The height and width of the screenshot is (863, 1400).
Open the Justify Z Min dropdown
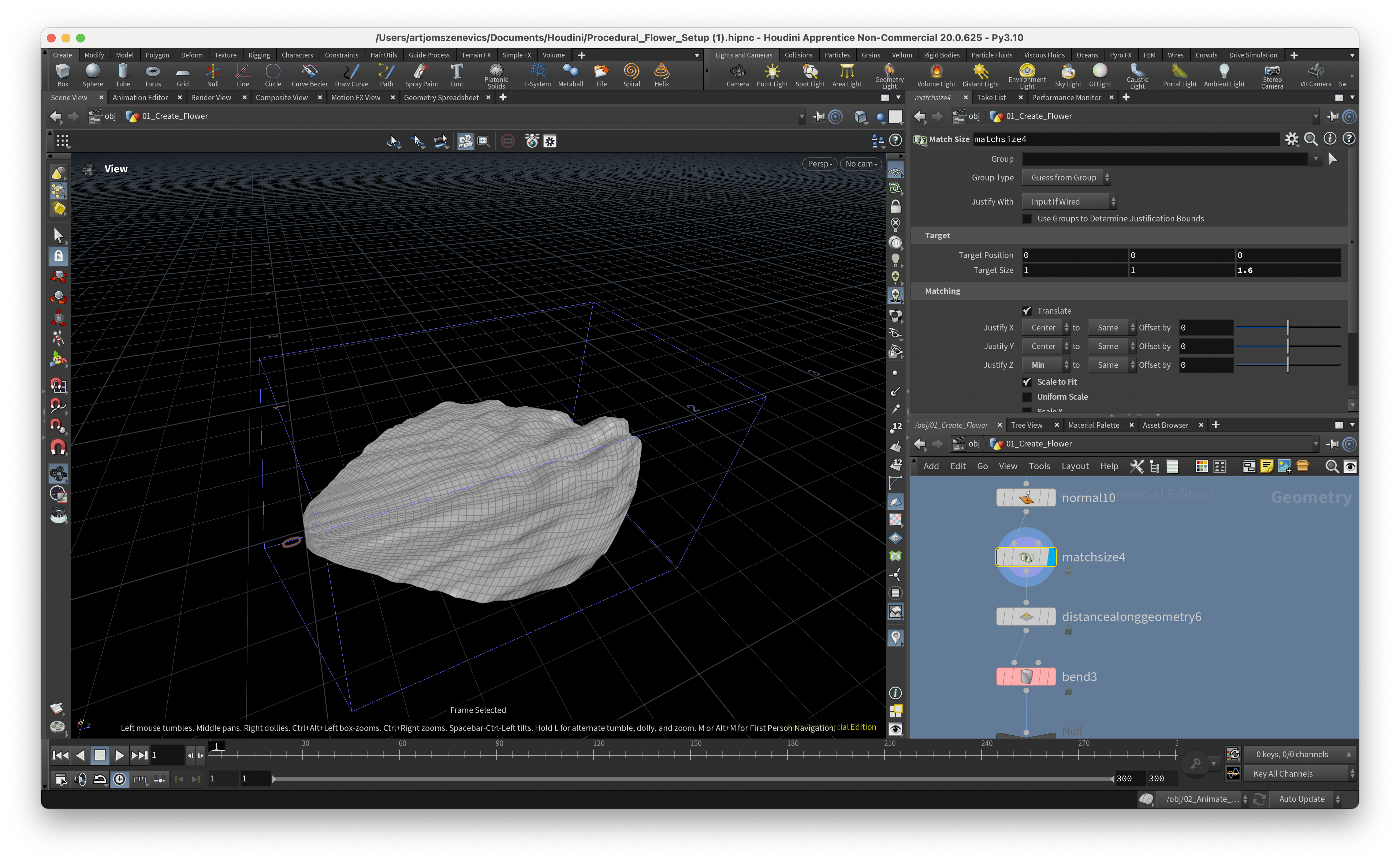point(1045,365)
